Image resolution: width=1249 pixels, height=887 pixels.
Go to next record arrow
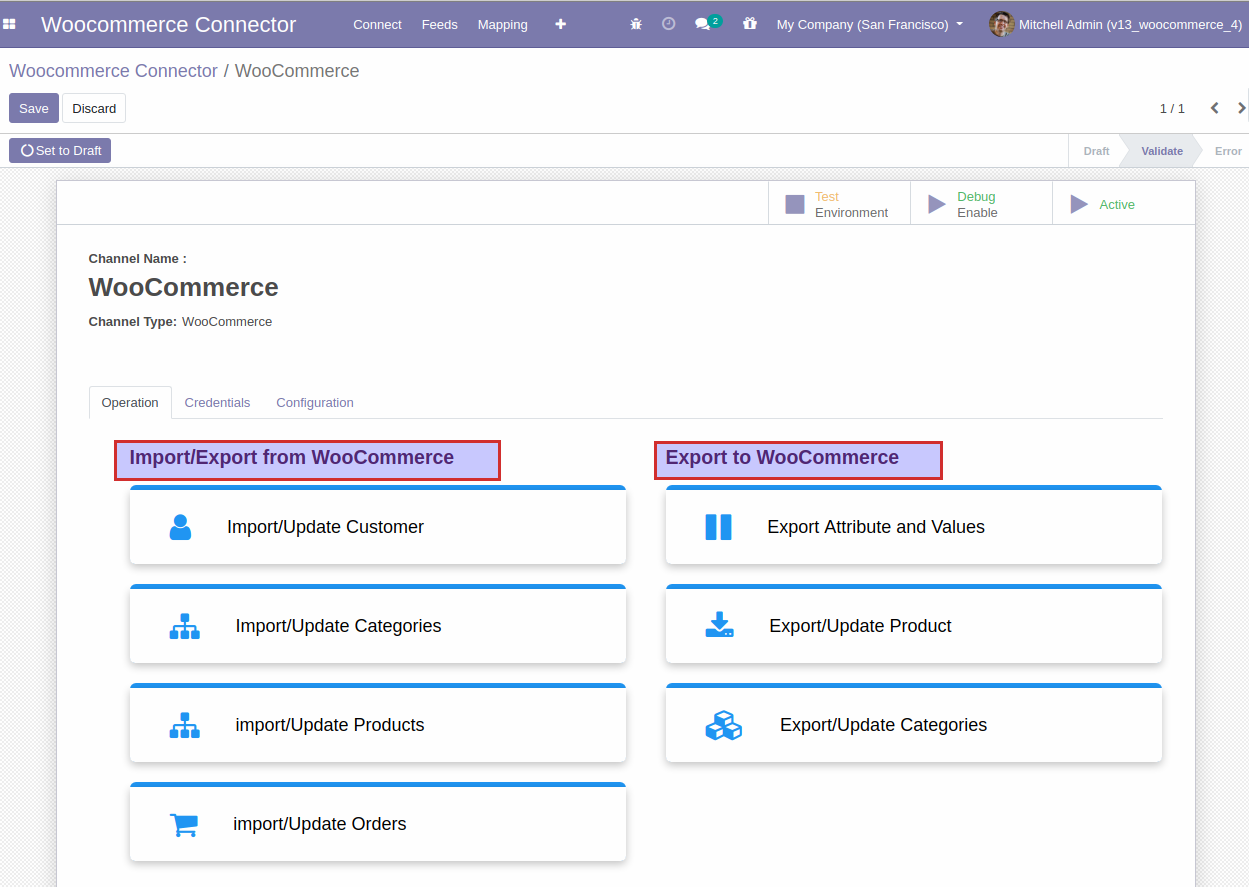tap(1242, 108)
